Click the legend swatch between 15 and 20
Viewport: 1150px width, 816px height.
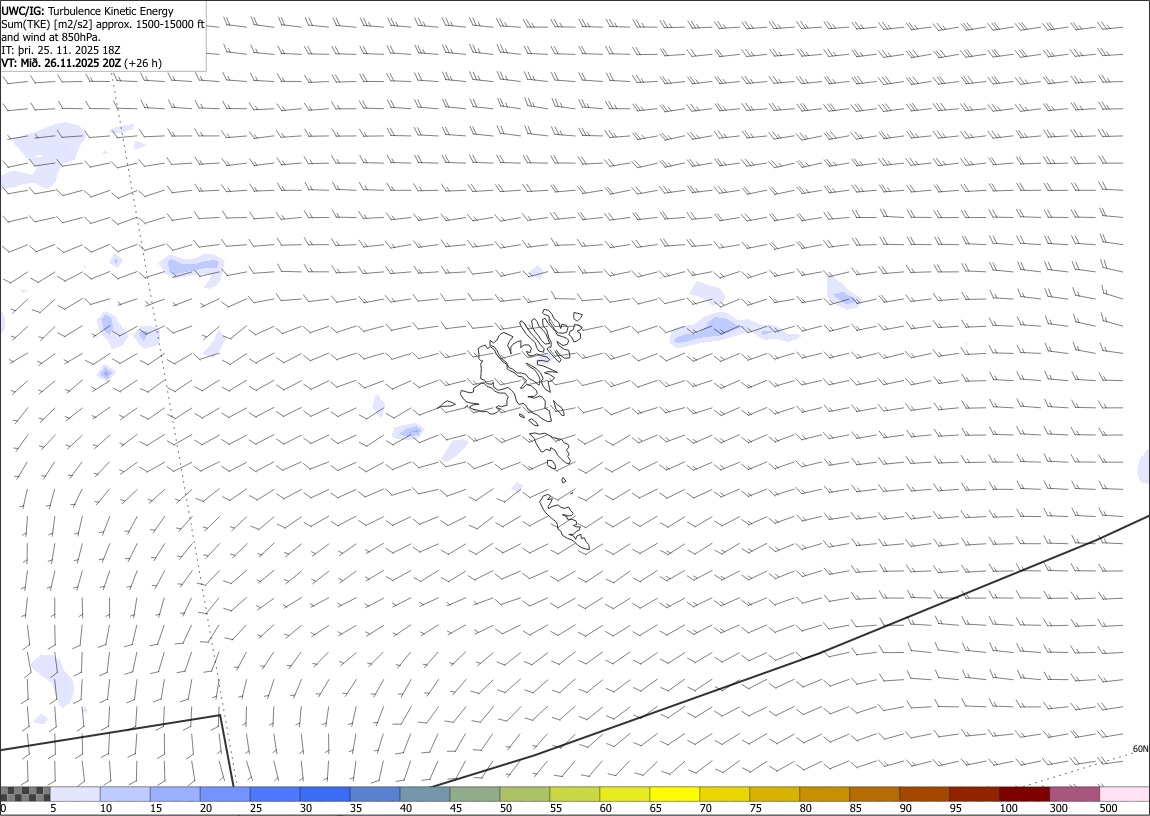click(x=175, y=794)
